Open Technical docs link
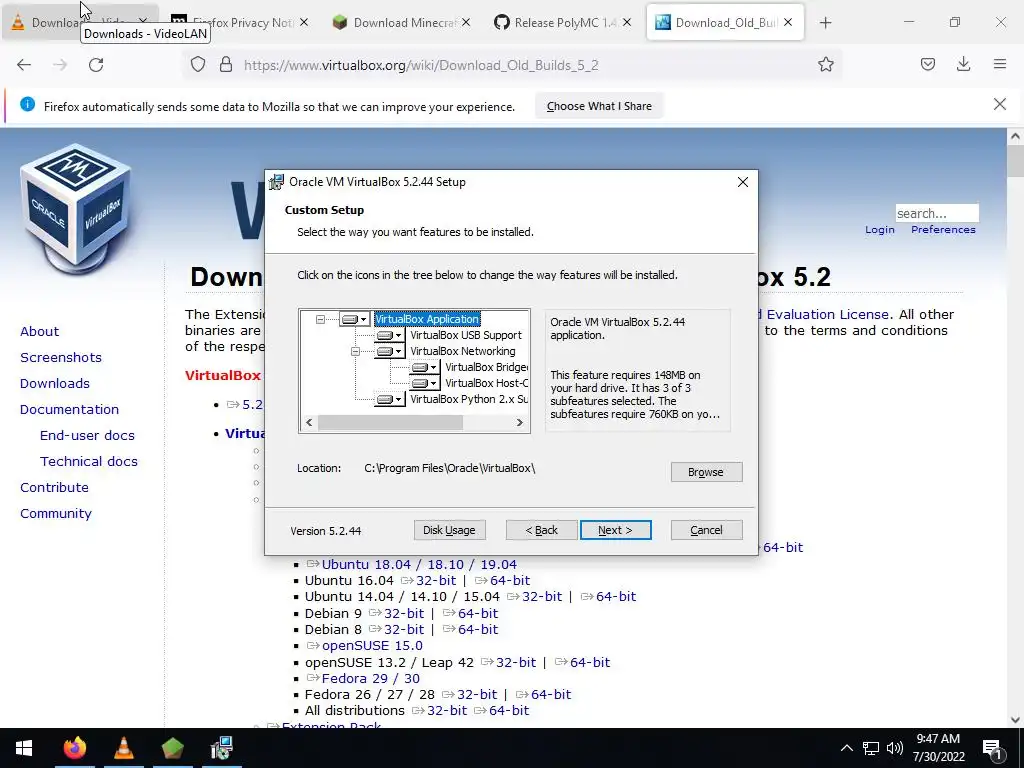Image resolution: width=1024 pixels, height=768 pixels. pyautogui.click(x=89, y=462)
